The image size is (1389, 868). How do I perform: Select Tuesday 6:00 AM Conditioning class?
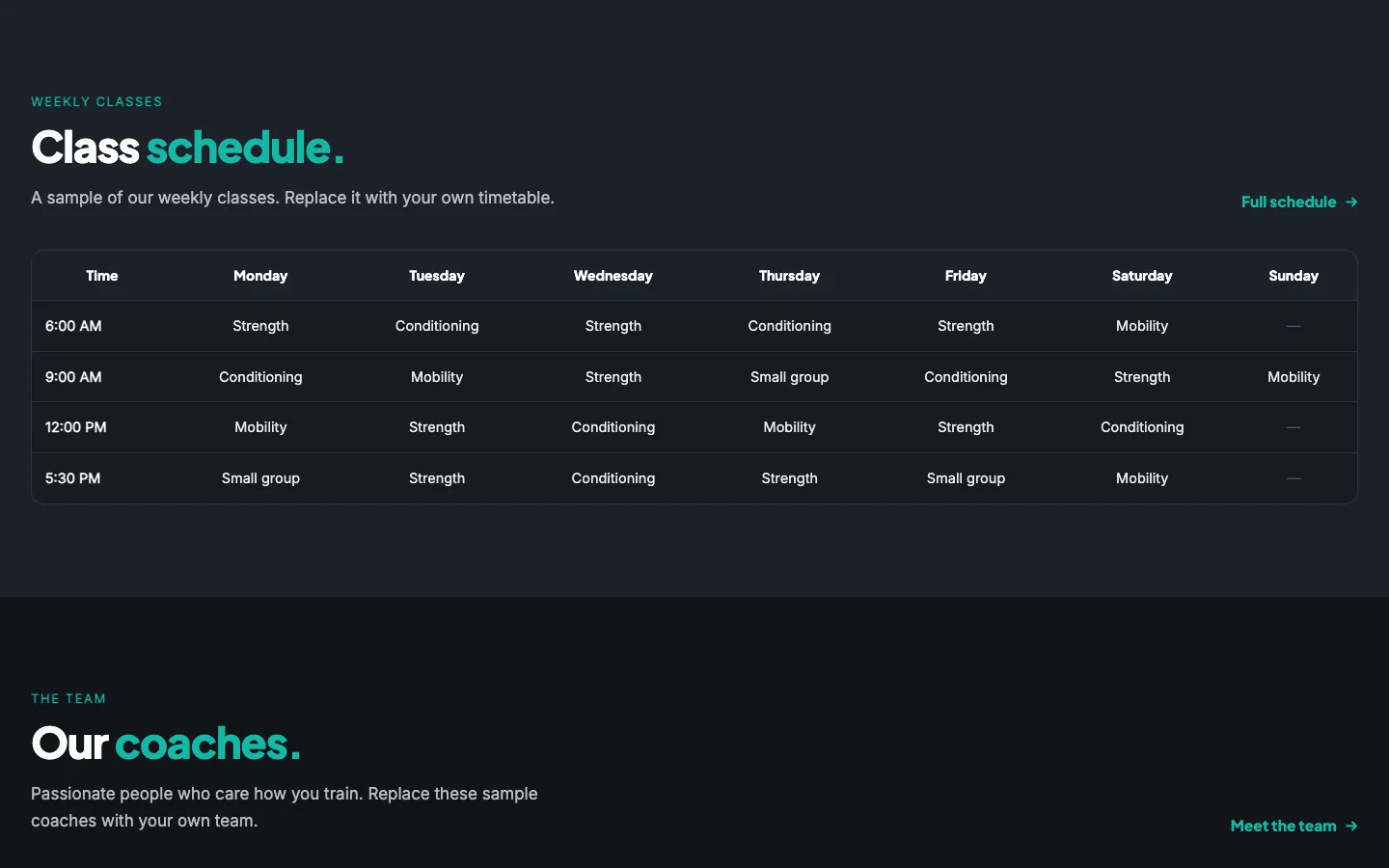437,326
